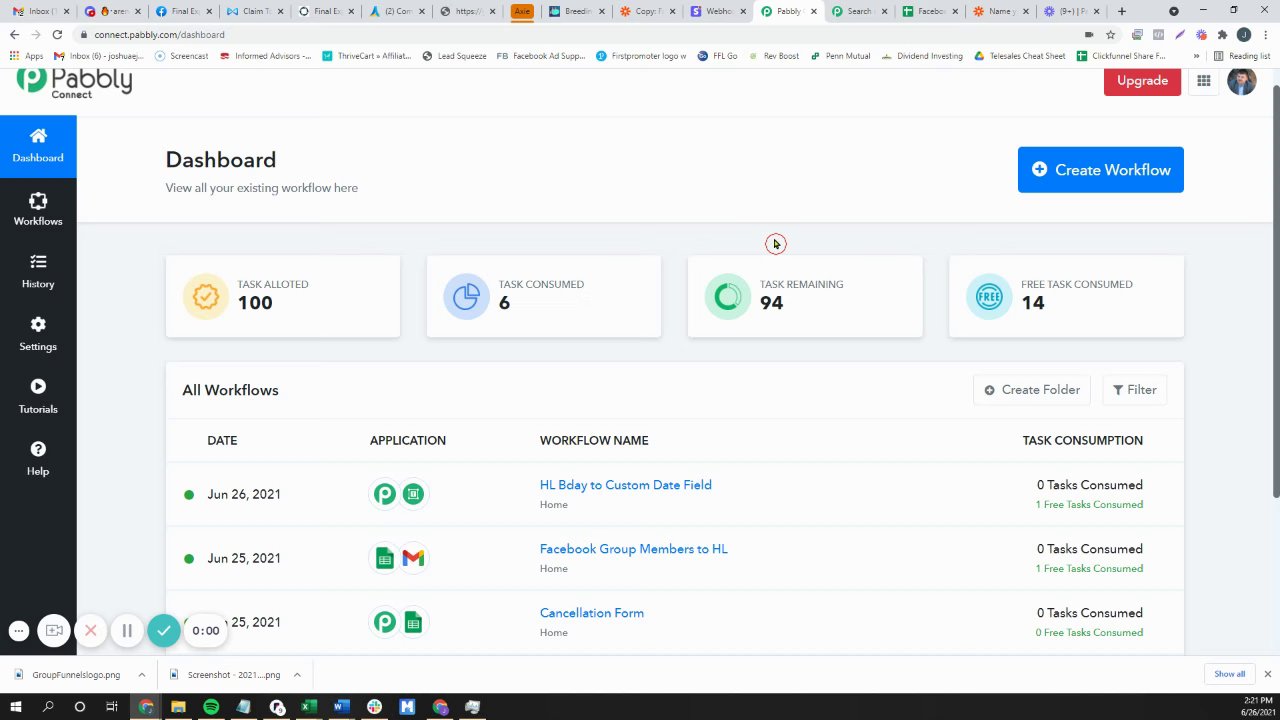Click the Task Alloted badge icon
The height and width of the screenshot is (720, 1280).
[x=205, y=297]
